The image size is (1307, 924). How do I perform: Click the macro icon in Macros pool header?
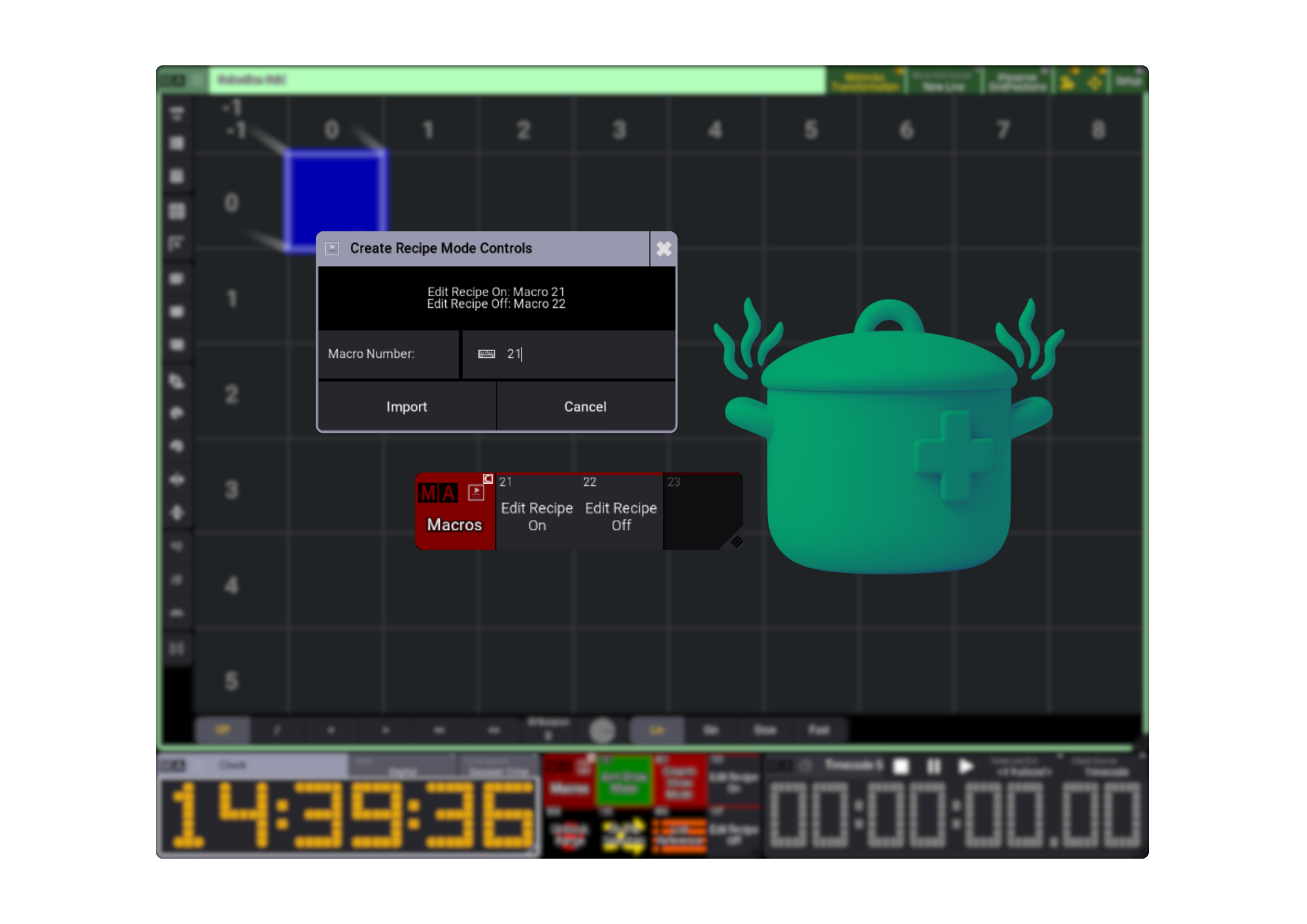tap(476, 493)
